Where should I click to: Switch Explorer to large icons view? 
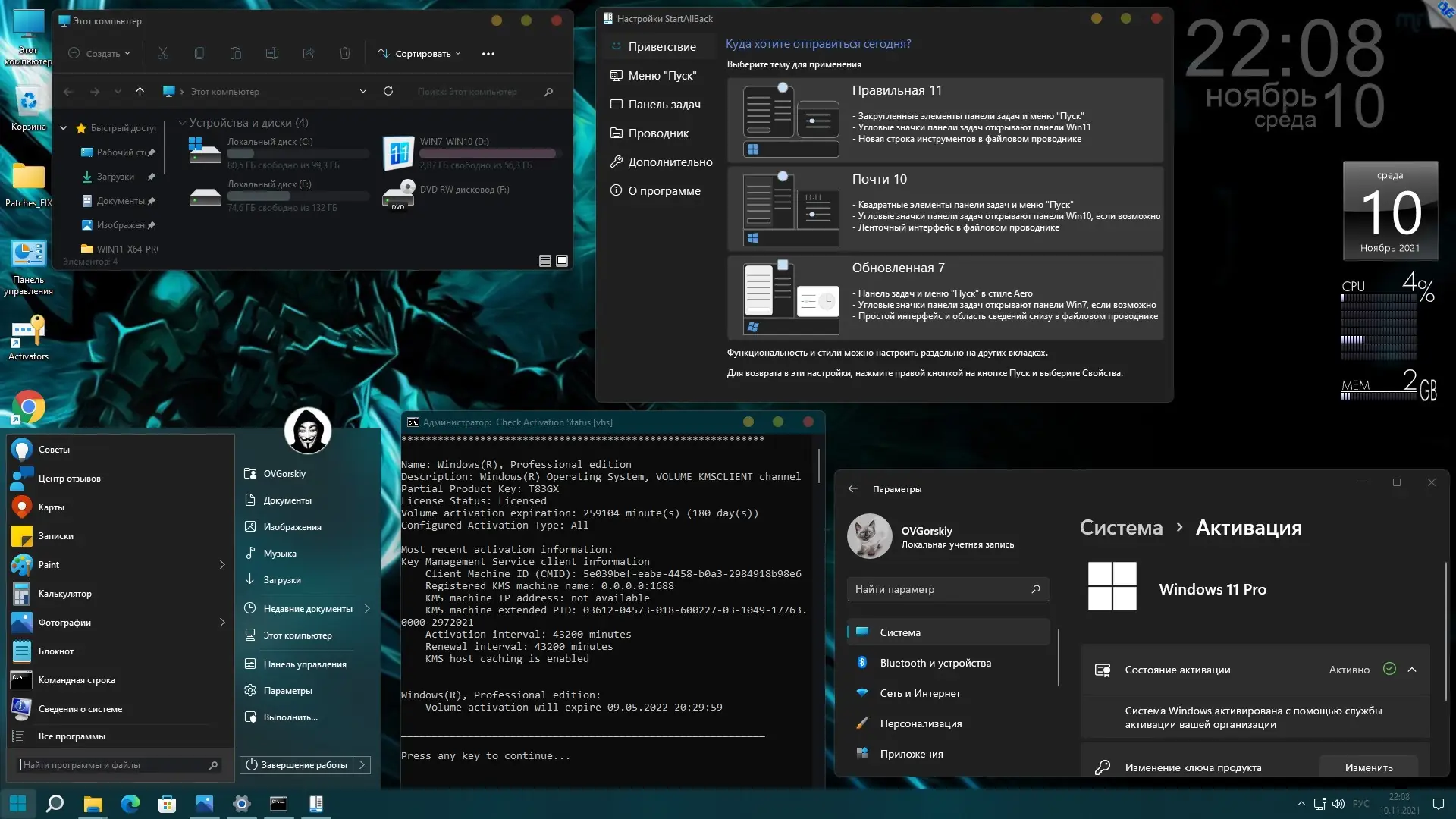[x=562, y=261]
